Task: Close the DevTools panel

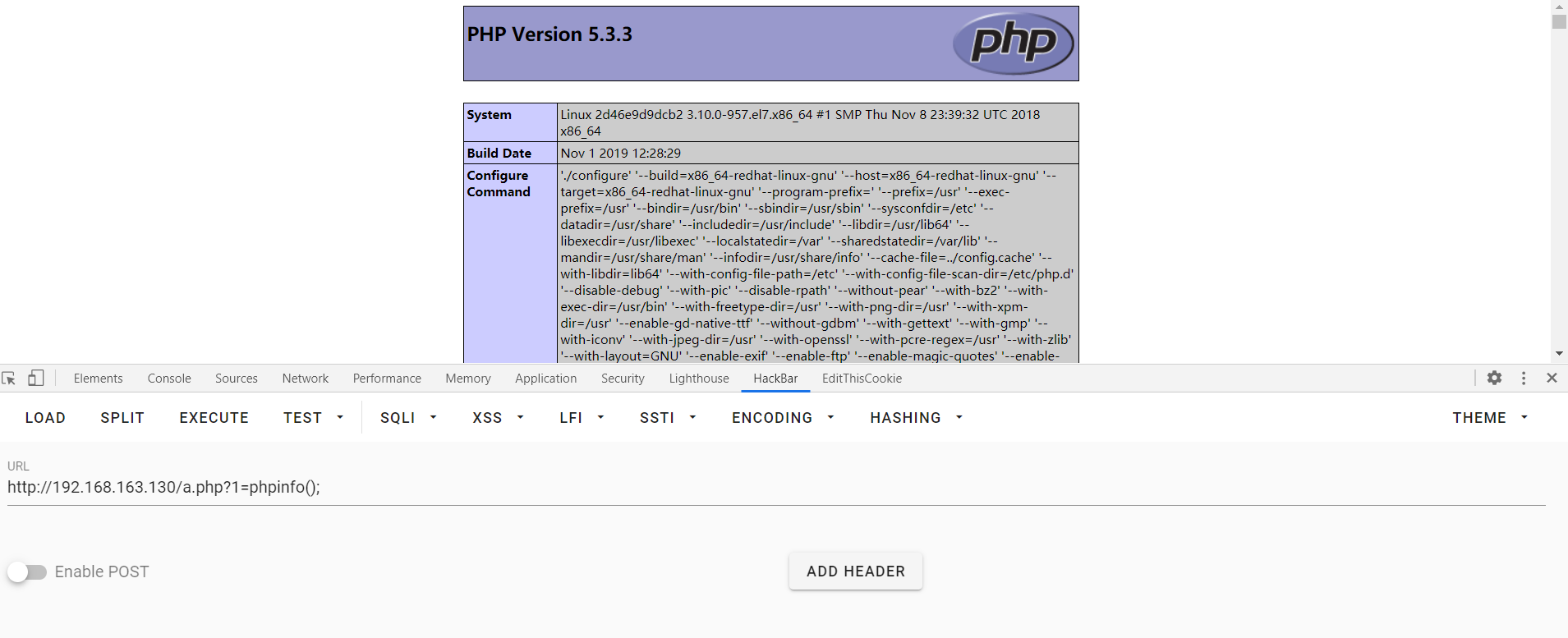Action: 1552,378
